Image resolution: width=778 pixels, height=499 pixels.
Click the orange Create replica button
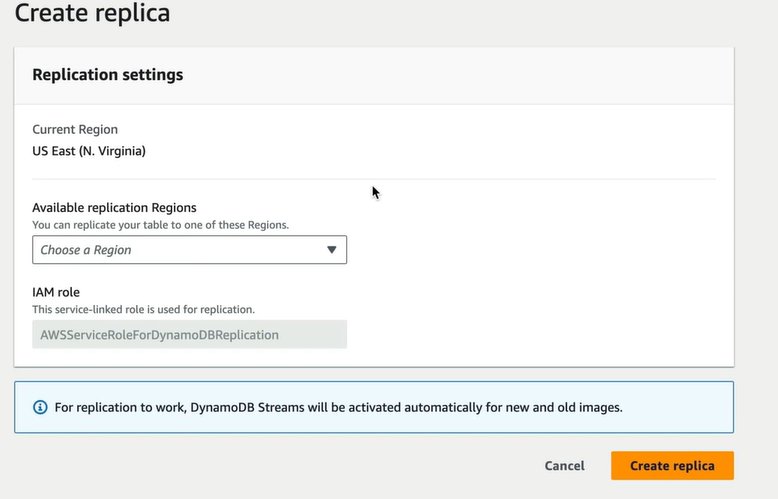tap(672, 466)
